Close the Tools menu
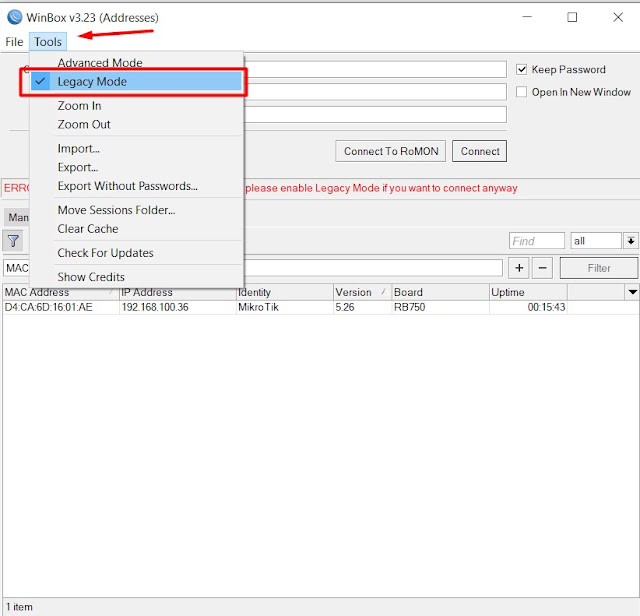640x616 pixels. tap(48, 42)
